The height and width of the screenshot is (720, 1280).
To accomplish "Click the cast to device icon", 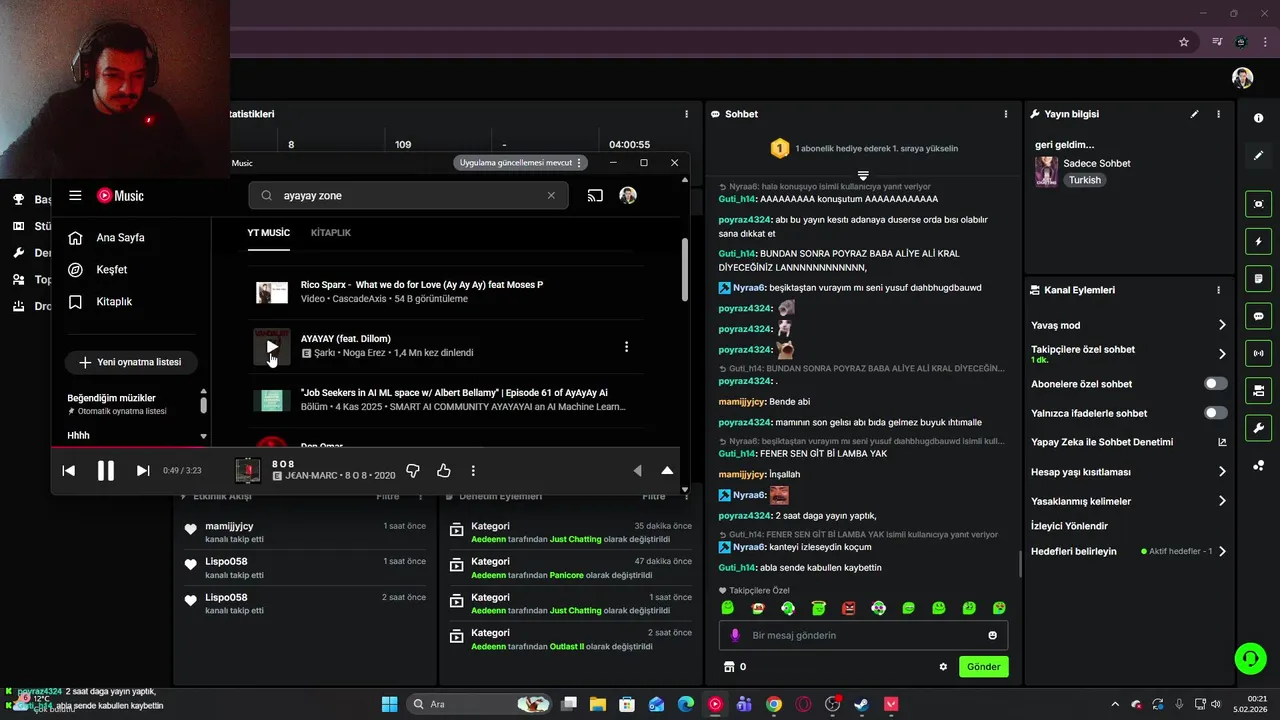I will tap(595, 196).
